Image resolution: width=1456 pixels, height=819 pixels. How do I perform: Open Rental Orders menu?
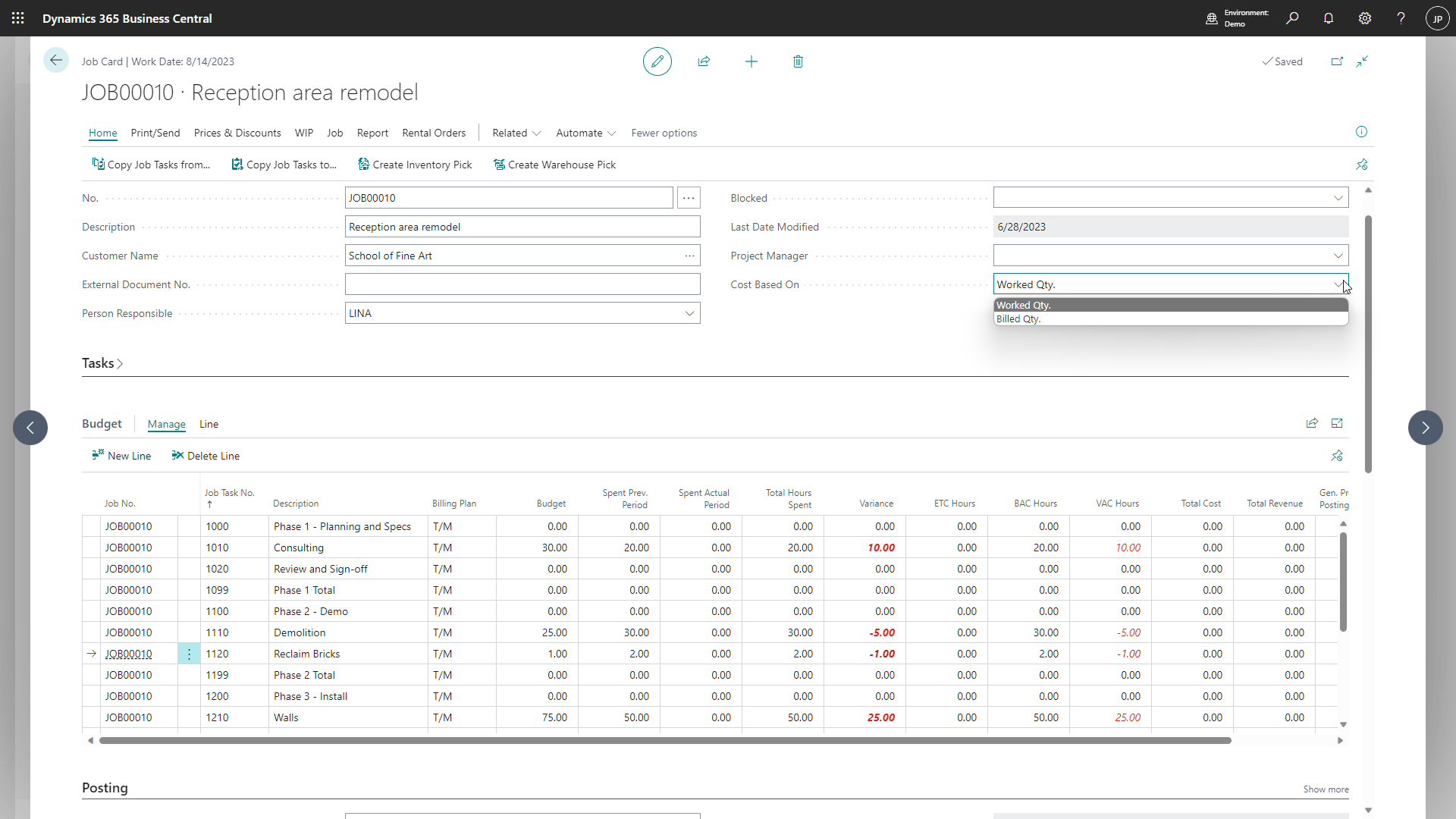tap(434, 133)
